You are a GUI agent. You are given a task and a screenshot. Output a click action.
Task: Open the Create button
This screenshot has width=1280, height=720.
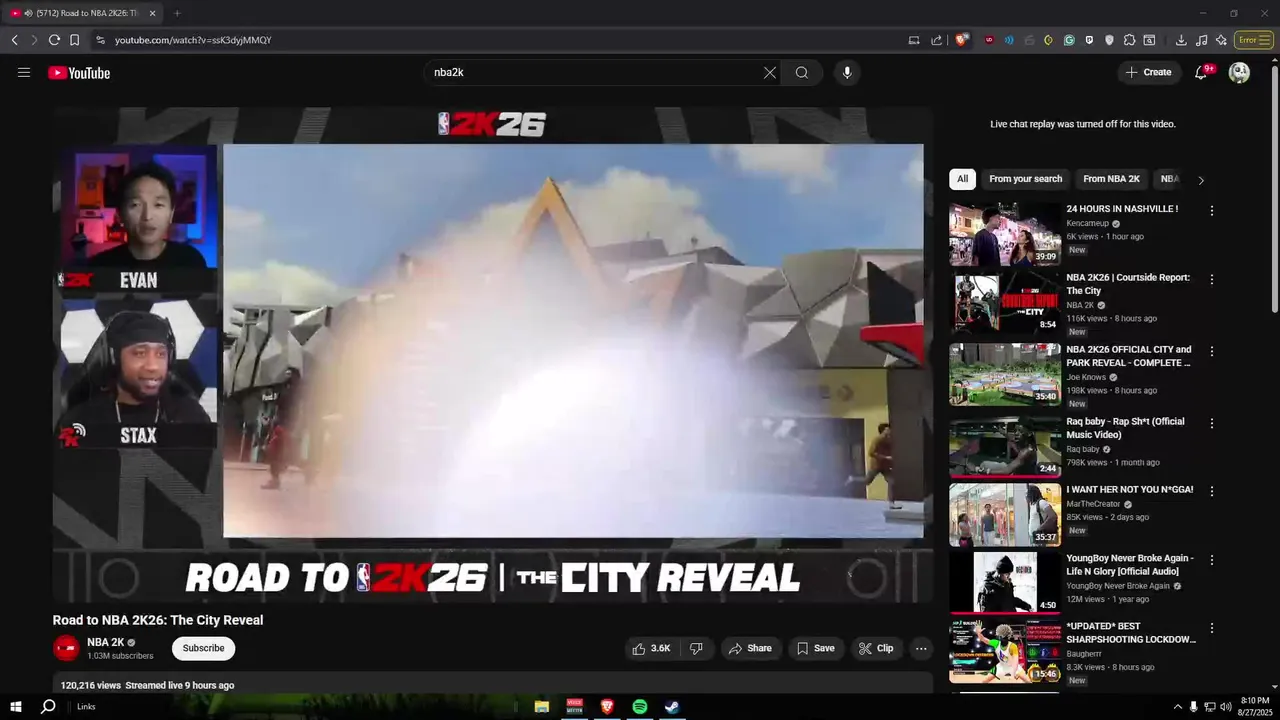pyautogui.click(x=1148, y=72)
